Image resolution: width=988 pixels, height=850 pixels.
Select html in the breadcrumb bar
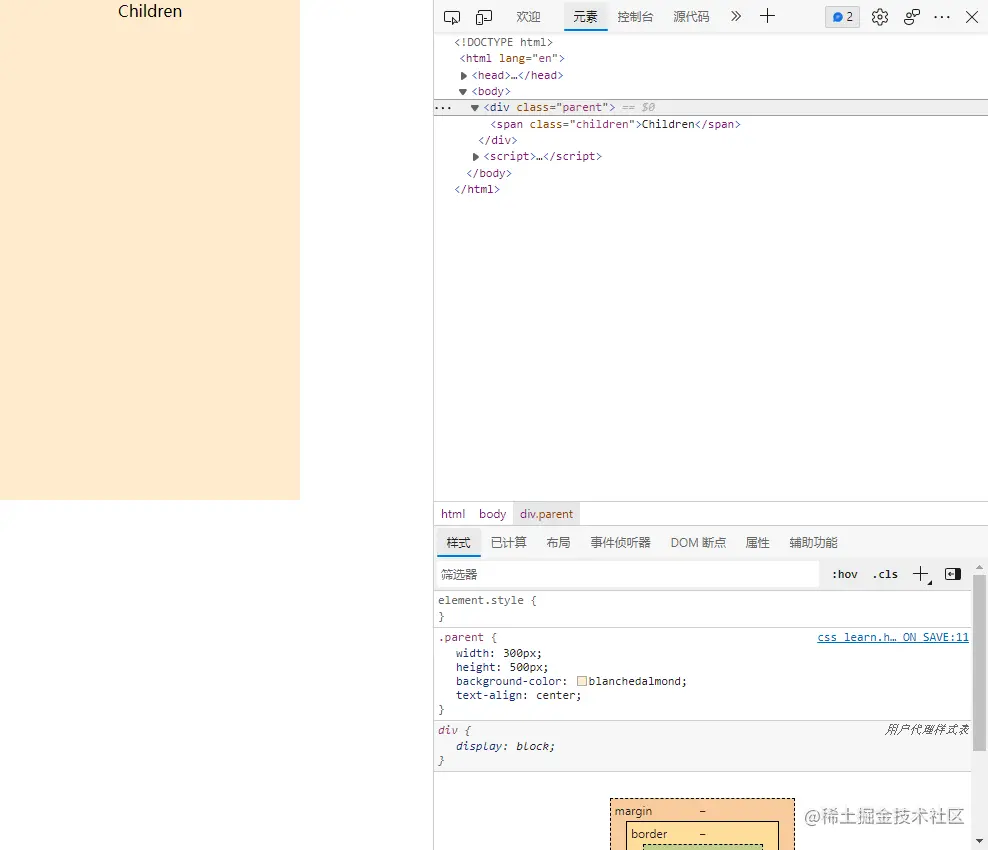452,514
